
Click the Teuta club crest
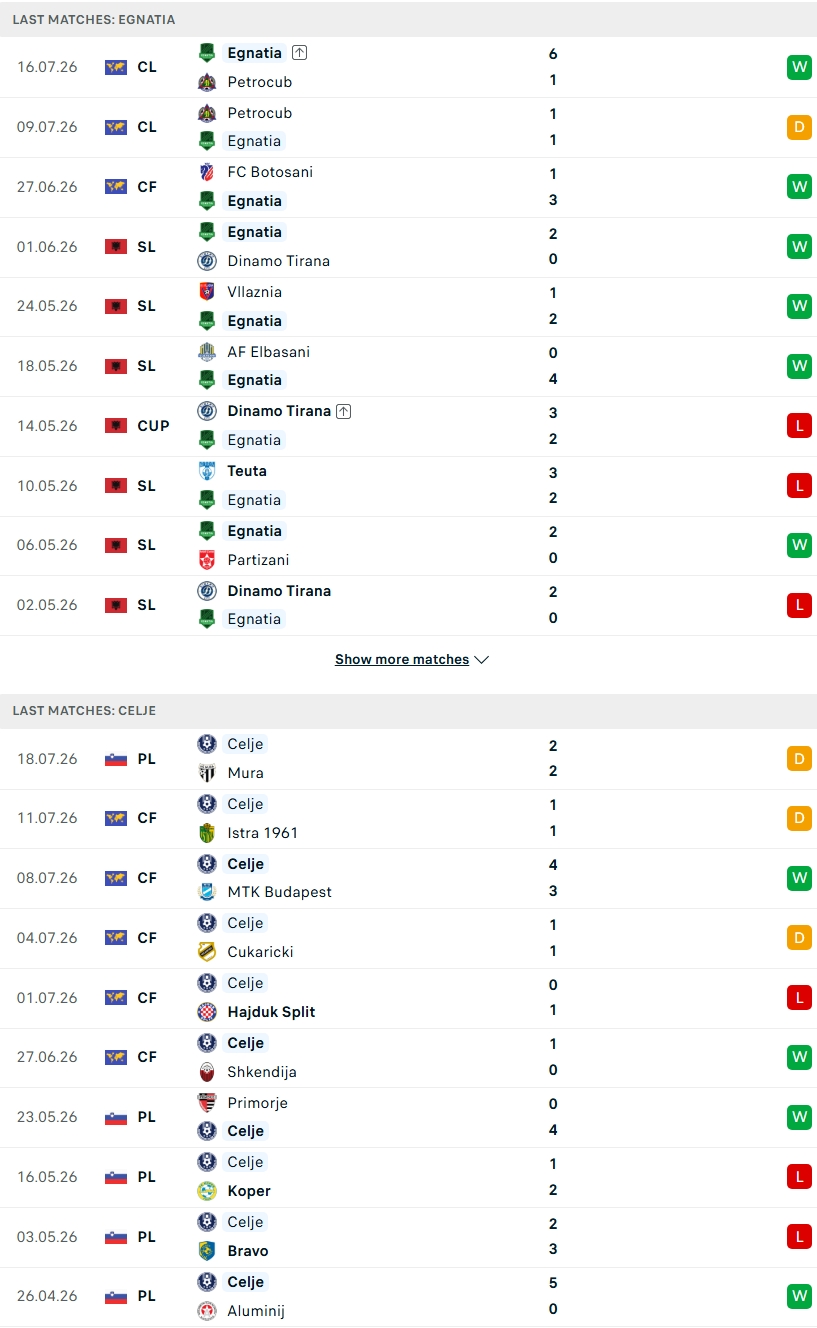pyautogui.click(x=207, y=471)
